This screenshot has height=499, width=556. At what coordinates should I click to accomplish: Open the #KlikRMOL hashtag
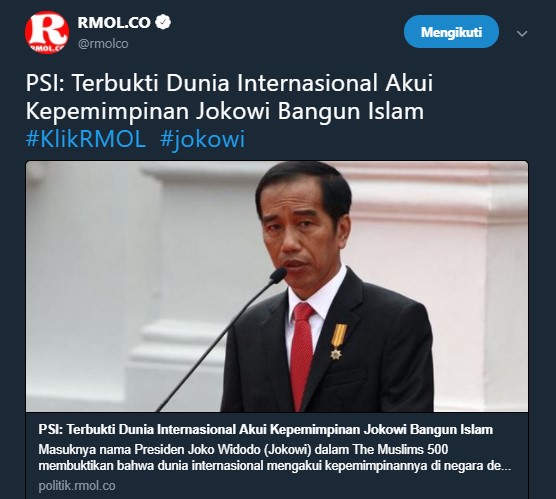(x=86, y=139)
